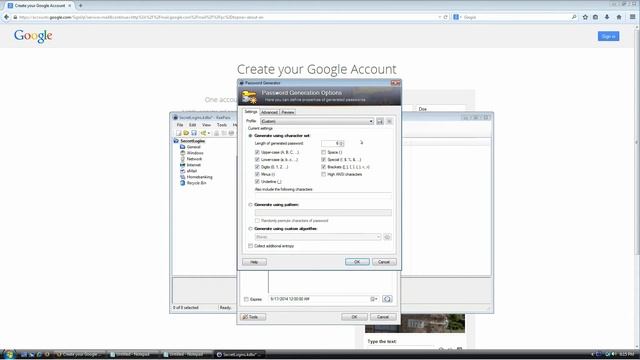Open KeePass Edit menu

click(x=193, y=125)
